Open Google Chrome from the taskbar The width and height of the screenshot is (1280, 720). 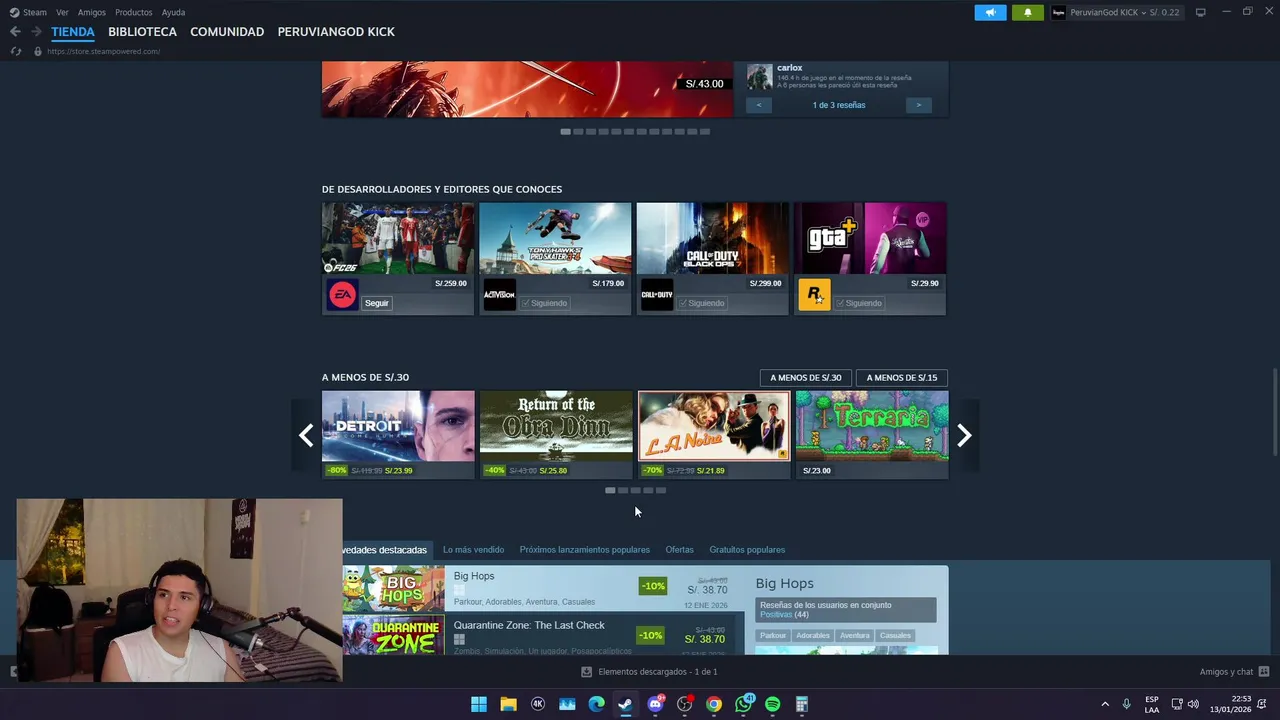(x=713, y=704)
